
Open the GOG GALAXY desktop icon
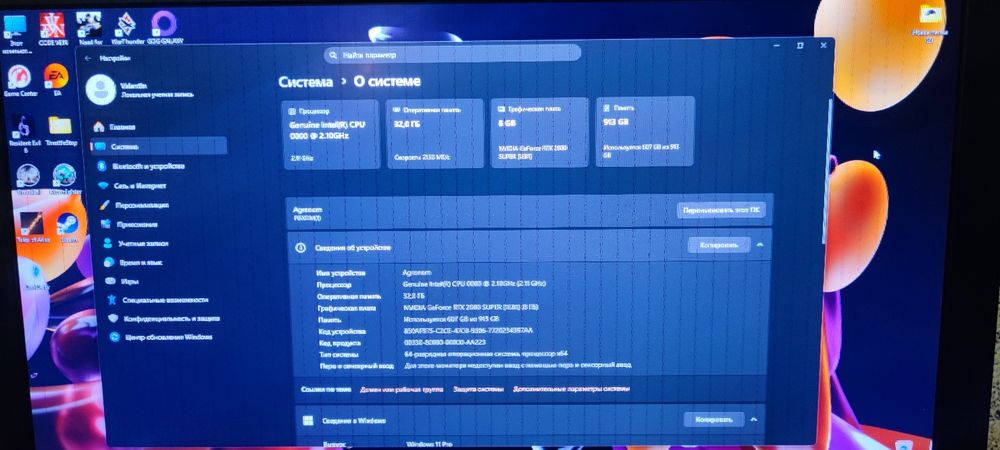[165, 28]
